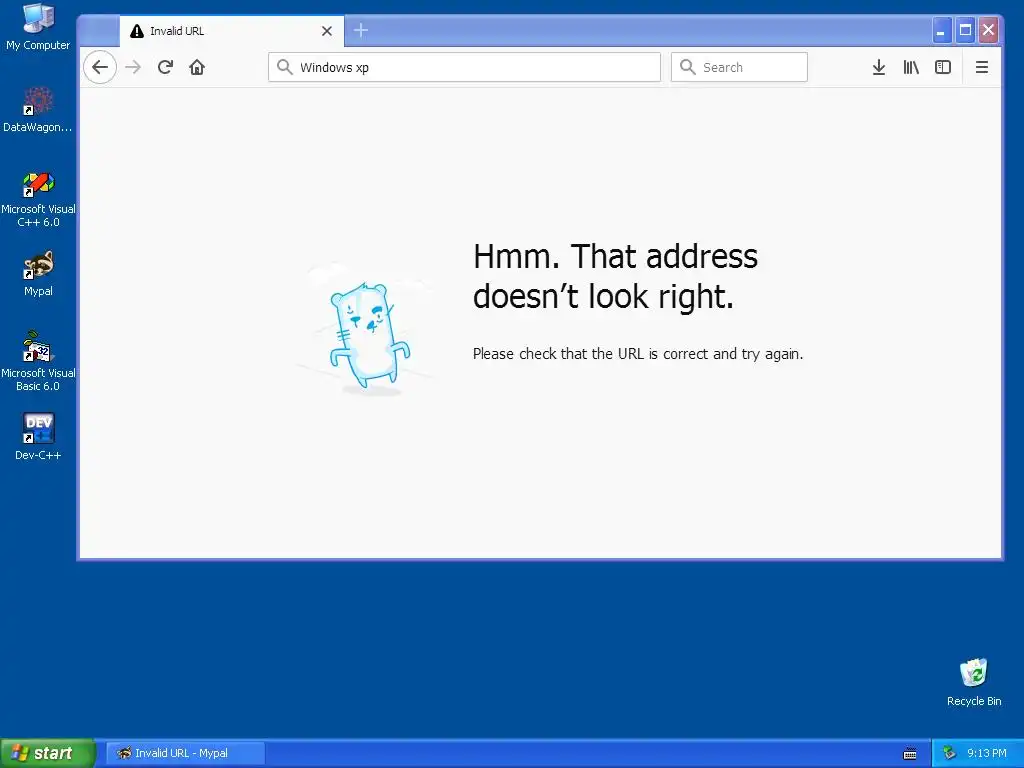Screen dimensions: 1024x768
Task: Open My Computer desktop icon
Action: (x=38, y=27)
